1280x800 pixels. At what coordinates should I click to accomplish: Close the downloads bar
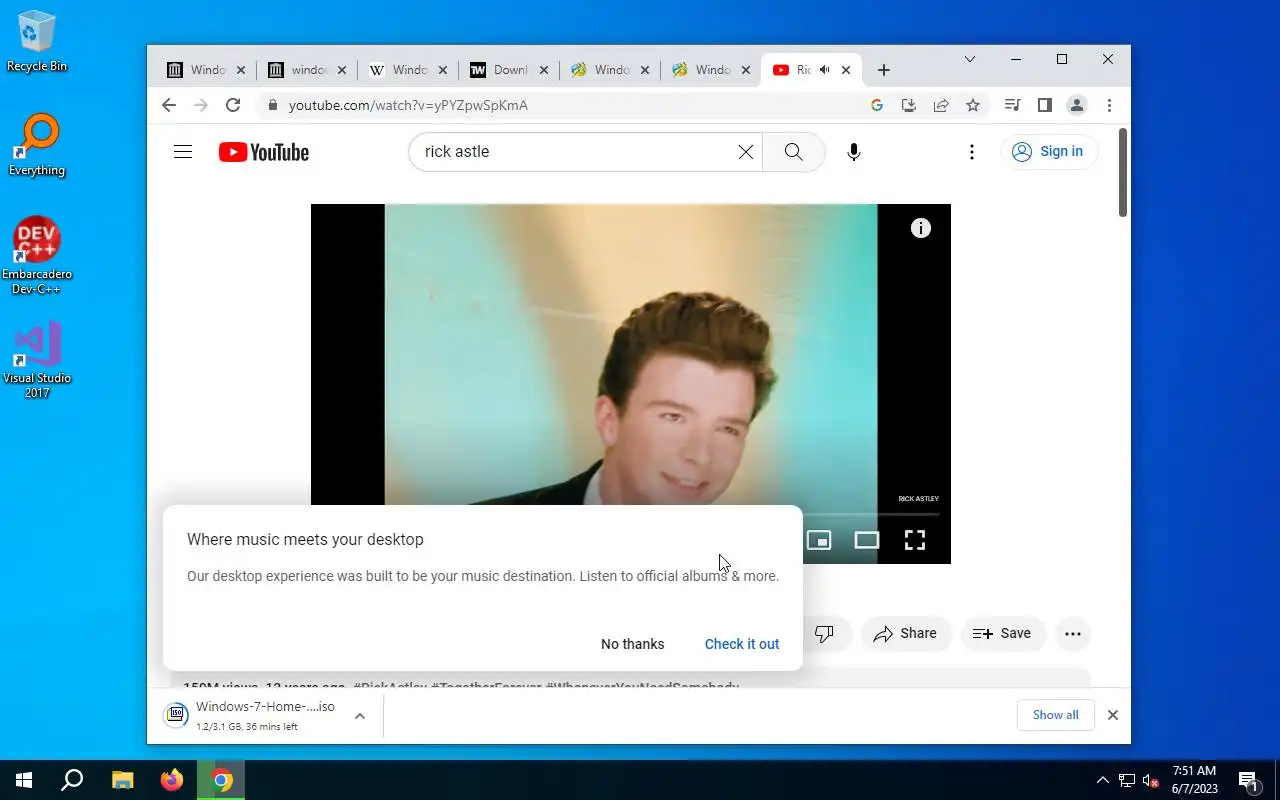click(x=1112, y=715)
